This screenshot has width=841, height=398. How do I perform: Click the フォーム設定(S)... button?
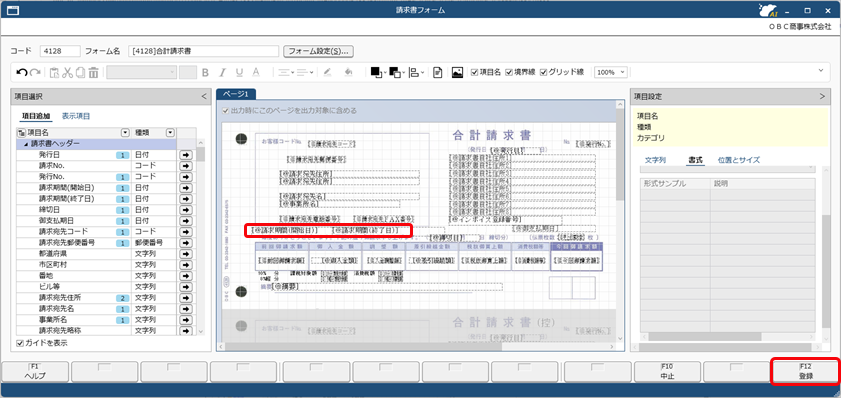click(x=319, y=51)
